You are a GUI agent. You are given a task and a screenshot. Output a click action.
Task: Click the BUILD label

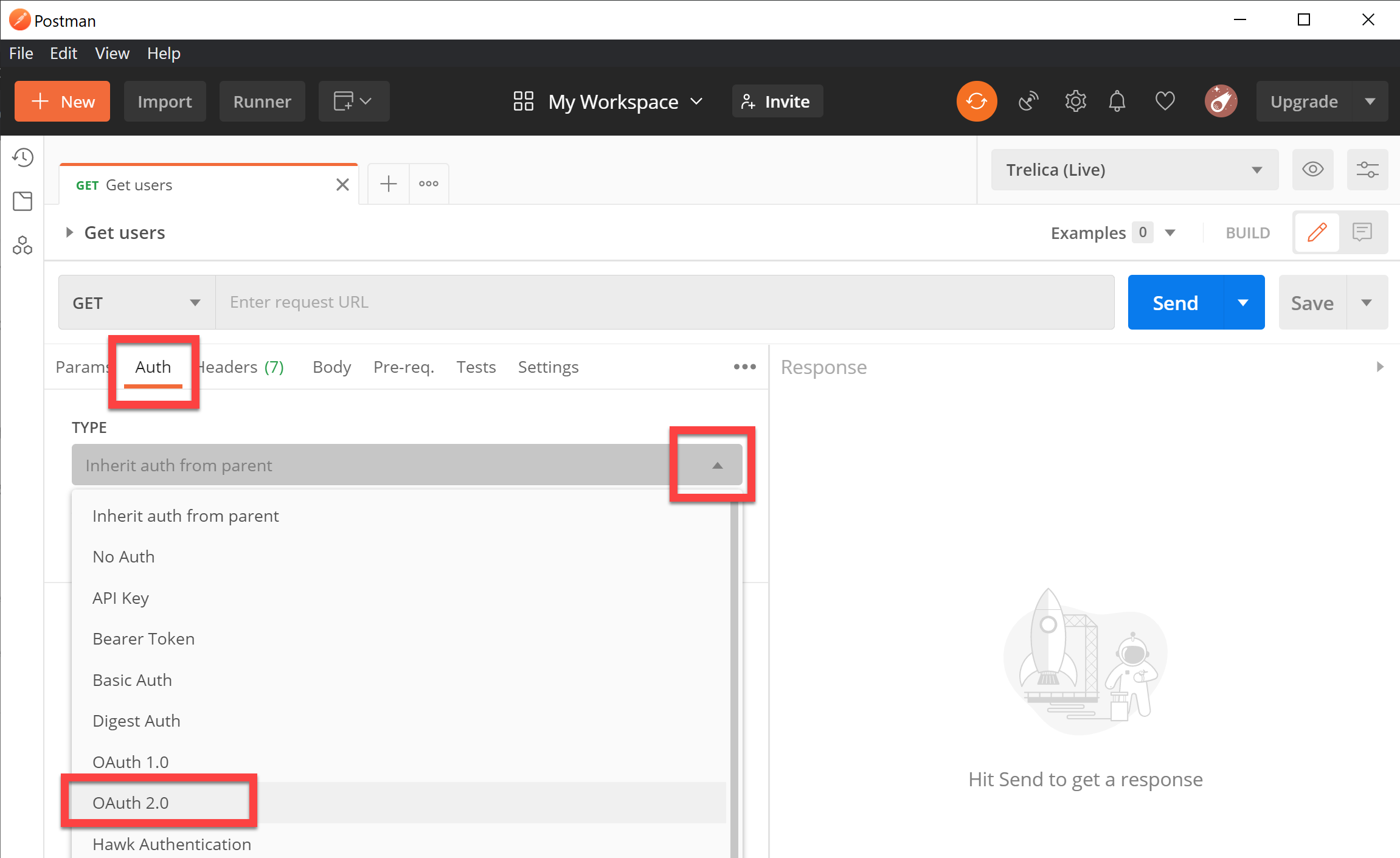coord(1247,232)
